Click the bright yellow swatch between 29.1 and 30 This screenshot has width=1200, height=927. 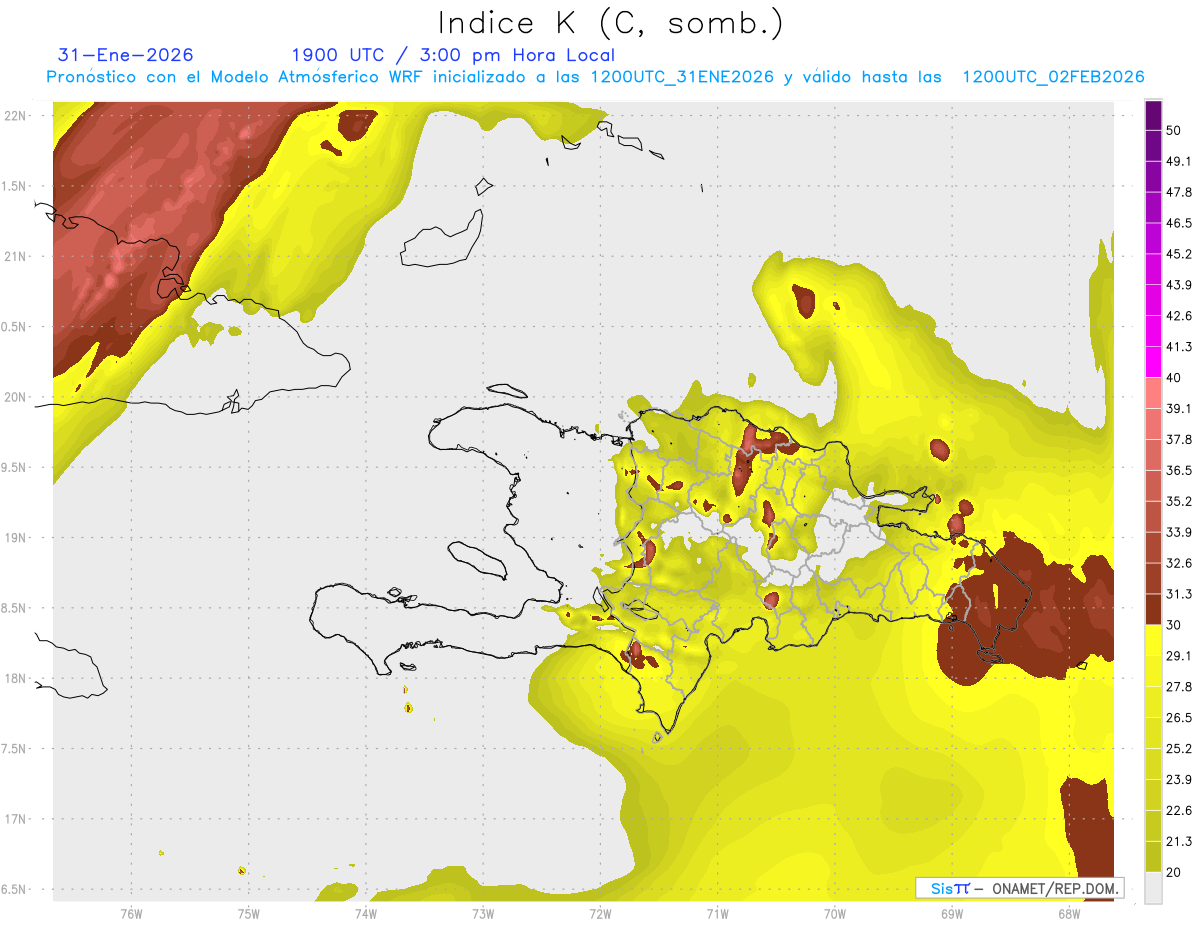[x=1153, y=641]
